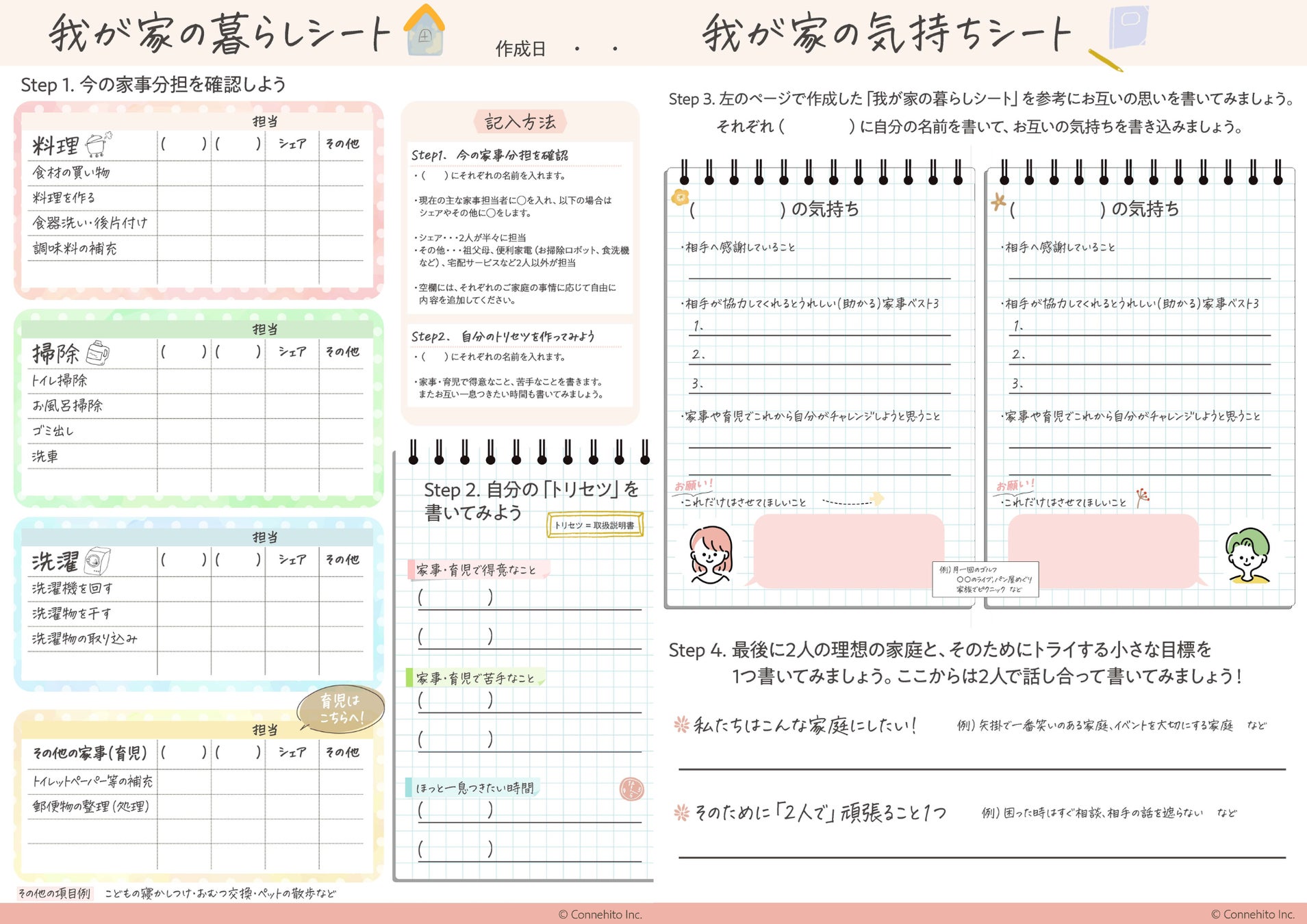Select the トイレットペーパー等の補充 row label
The height and width of the screenshot is (924, 1307).
tap(93, 781)
